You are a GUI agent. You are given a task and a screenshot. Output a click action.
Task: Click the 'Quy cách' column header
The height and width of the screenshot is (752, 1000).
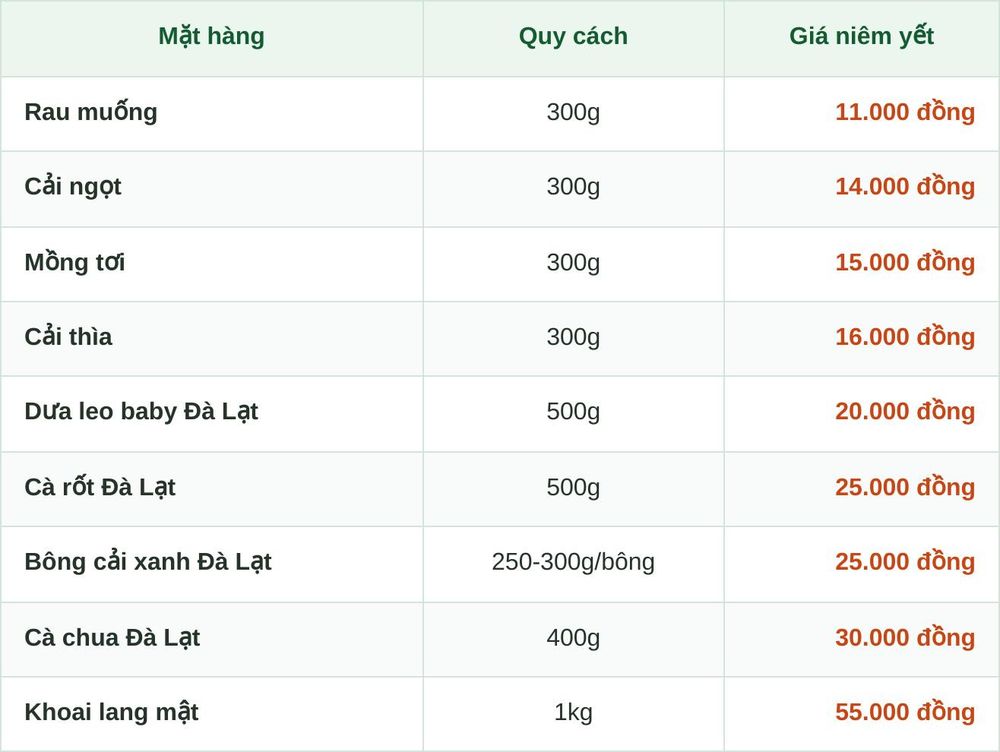[573, 37]
